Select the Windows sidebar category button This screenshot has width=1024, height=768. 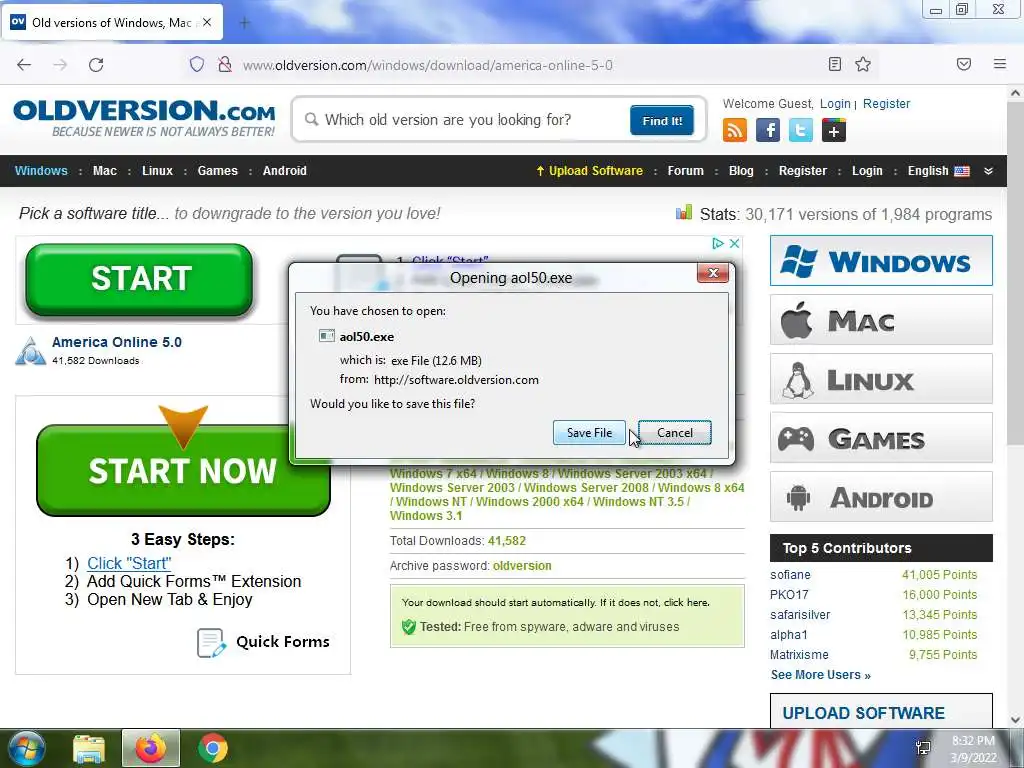click(x=881, y=261)
